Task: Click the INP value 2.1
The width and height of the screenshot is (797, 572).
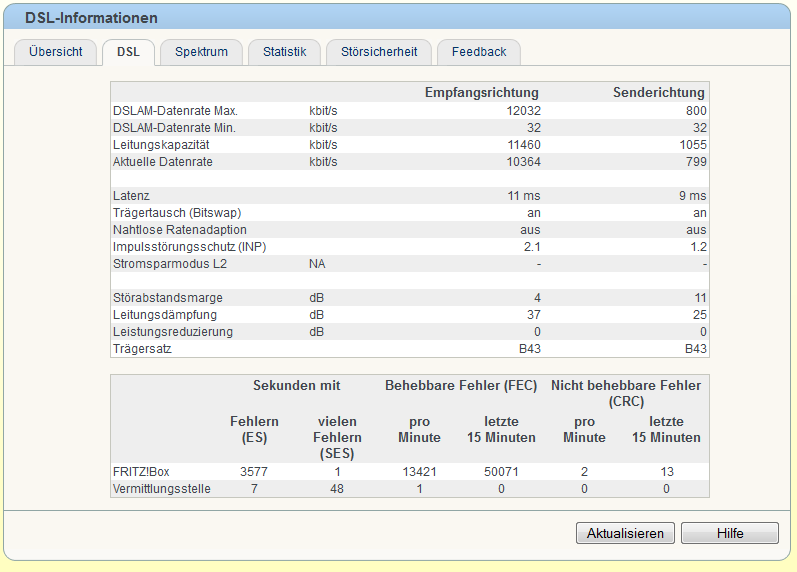Action: tap(532, 247)
